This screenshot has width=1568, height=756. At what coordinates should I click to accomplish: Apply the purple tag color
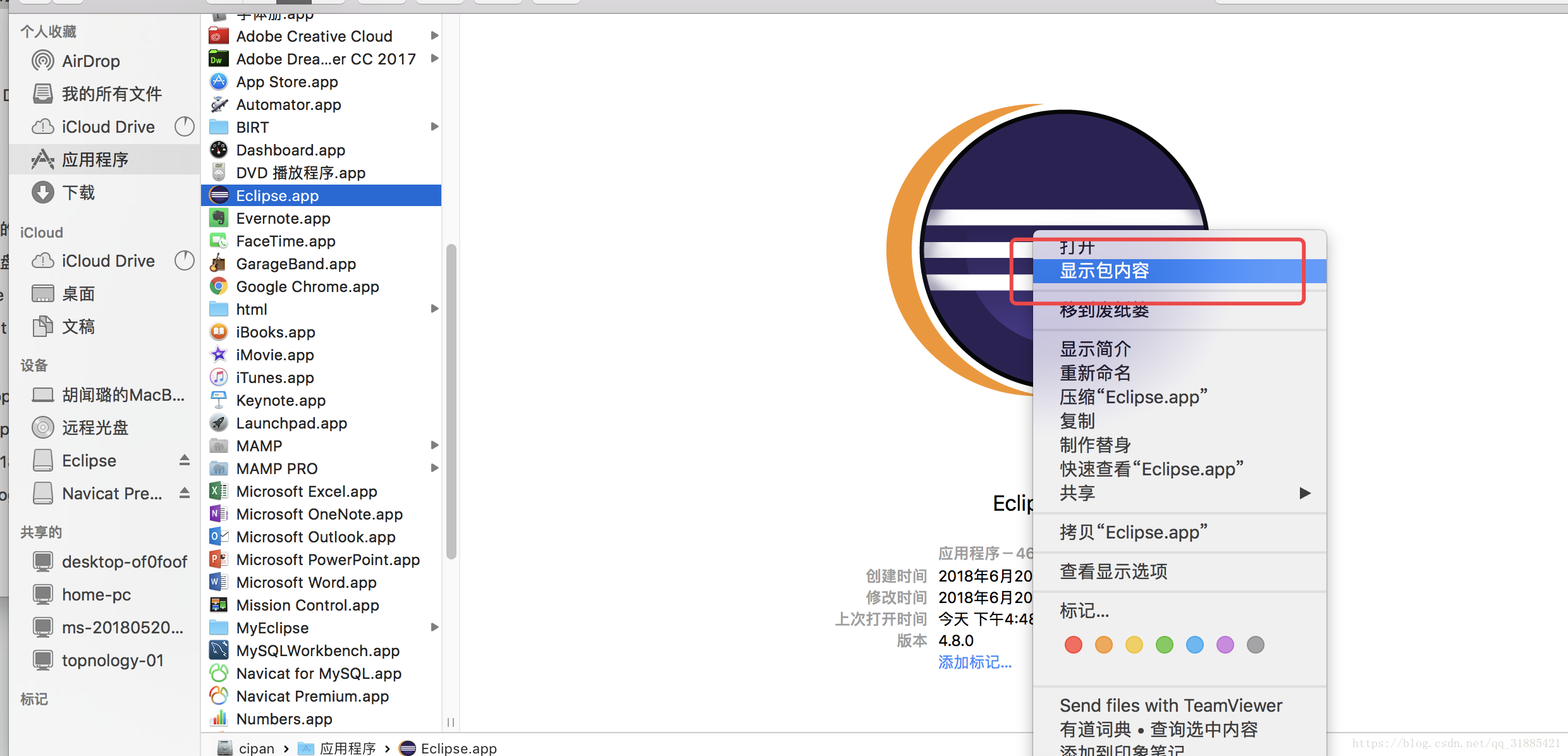(1225, 645)
